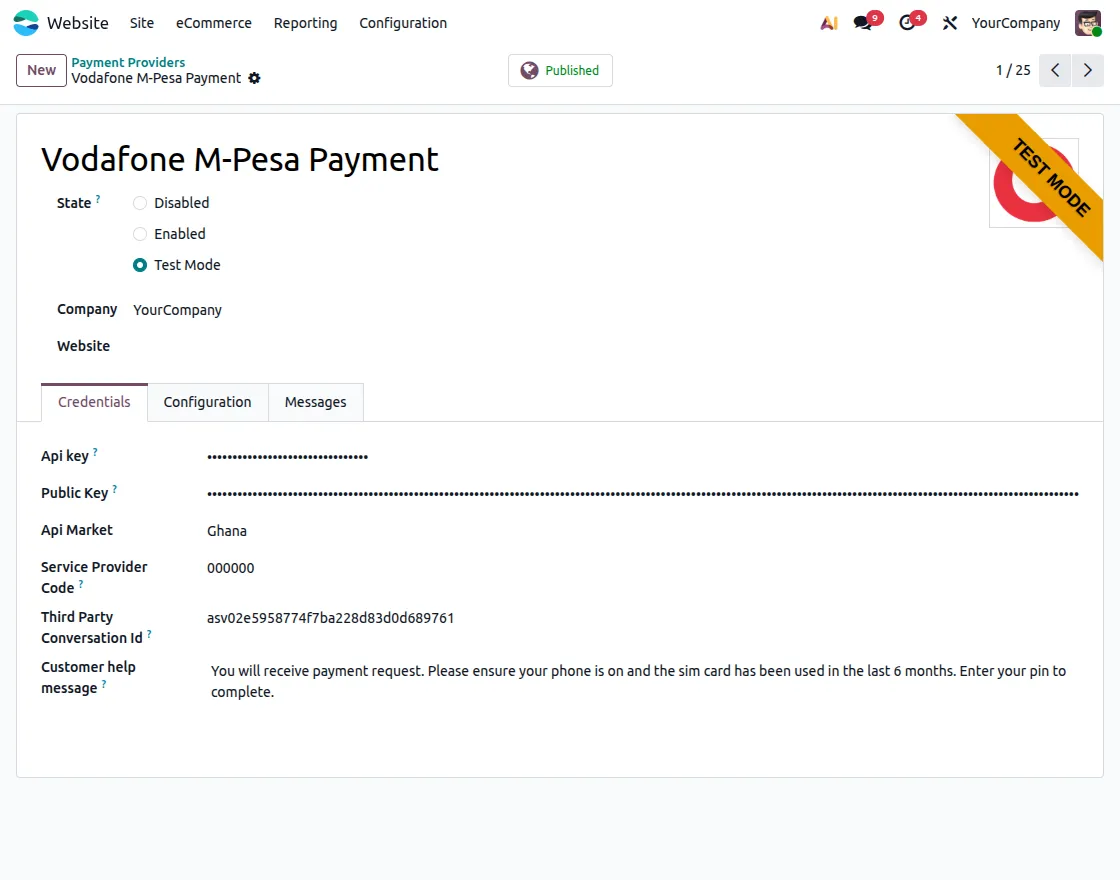Open the user avatar menu

[1088, 23]
